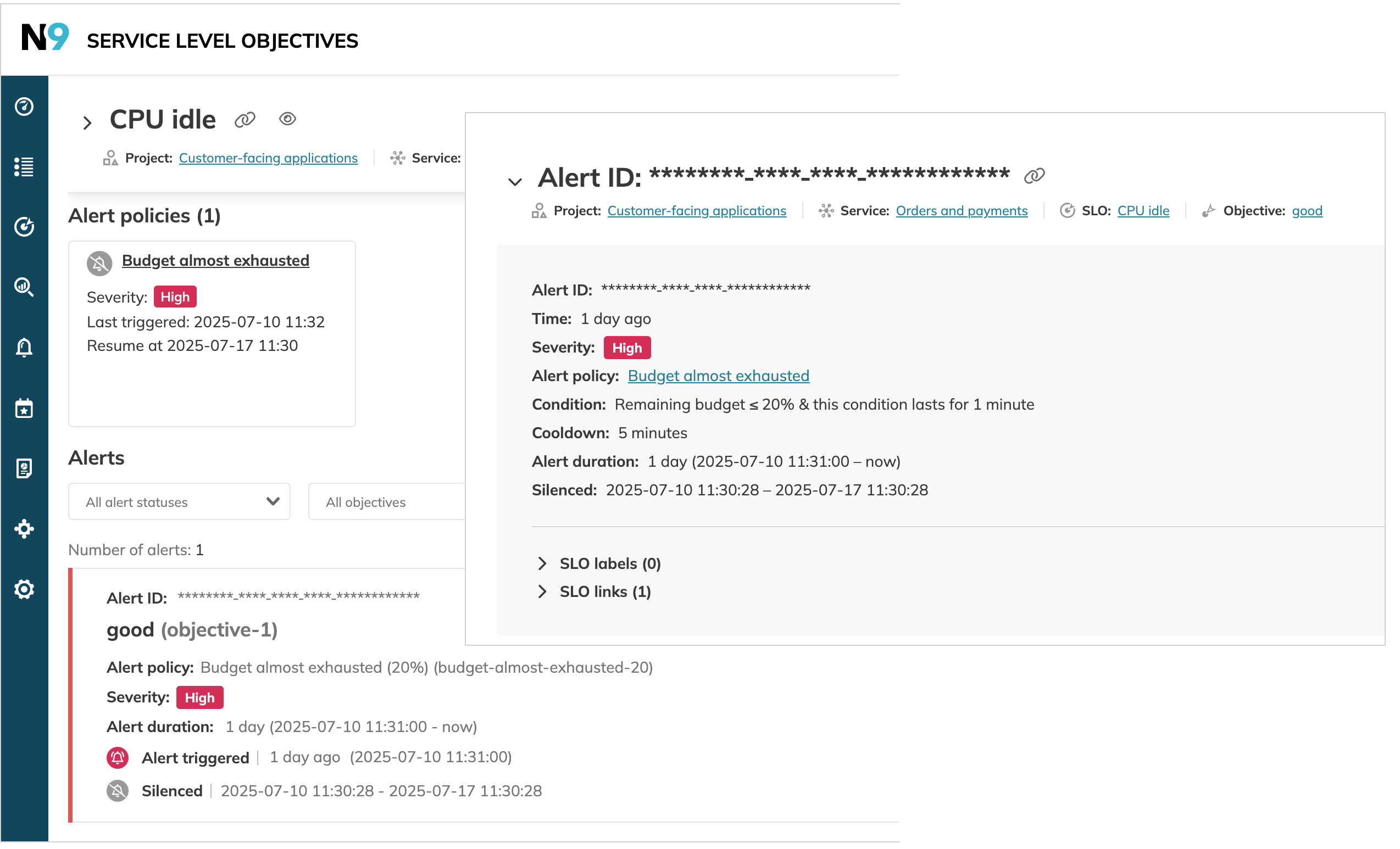Collapse the Alert ID details chevron
Image resolution: width=1400 pixels, height=849 pixels.
coord(515,182)
